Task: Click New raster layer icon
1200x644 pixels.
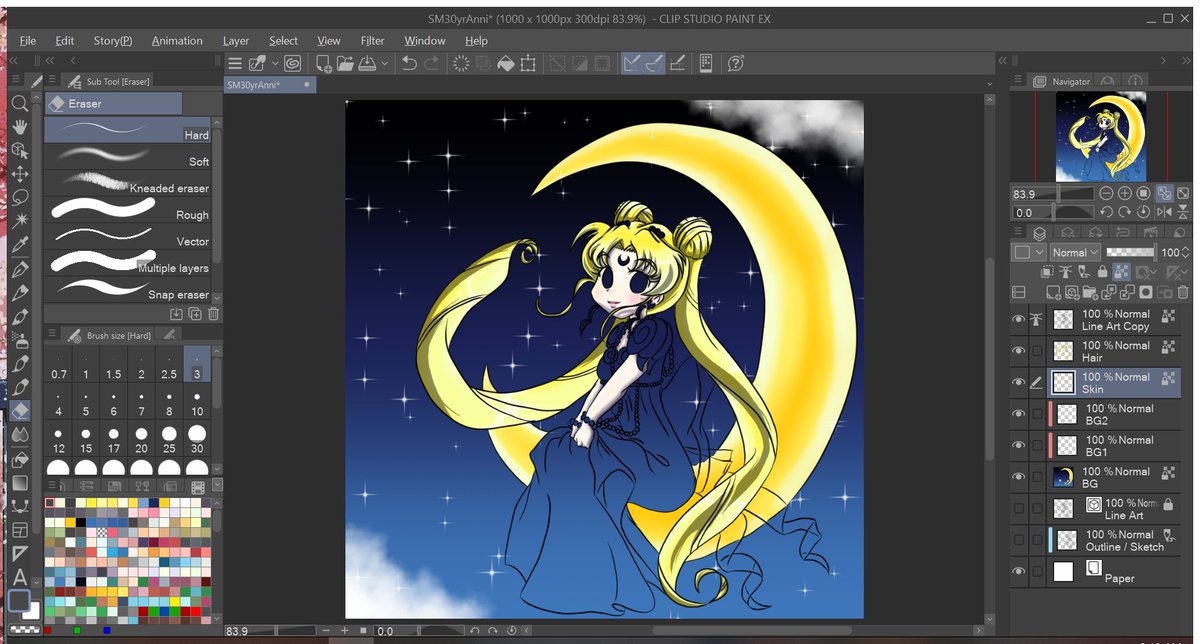Action: click(x=1052, y=292)
